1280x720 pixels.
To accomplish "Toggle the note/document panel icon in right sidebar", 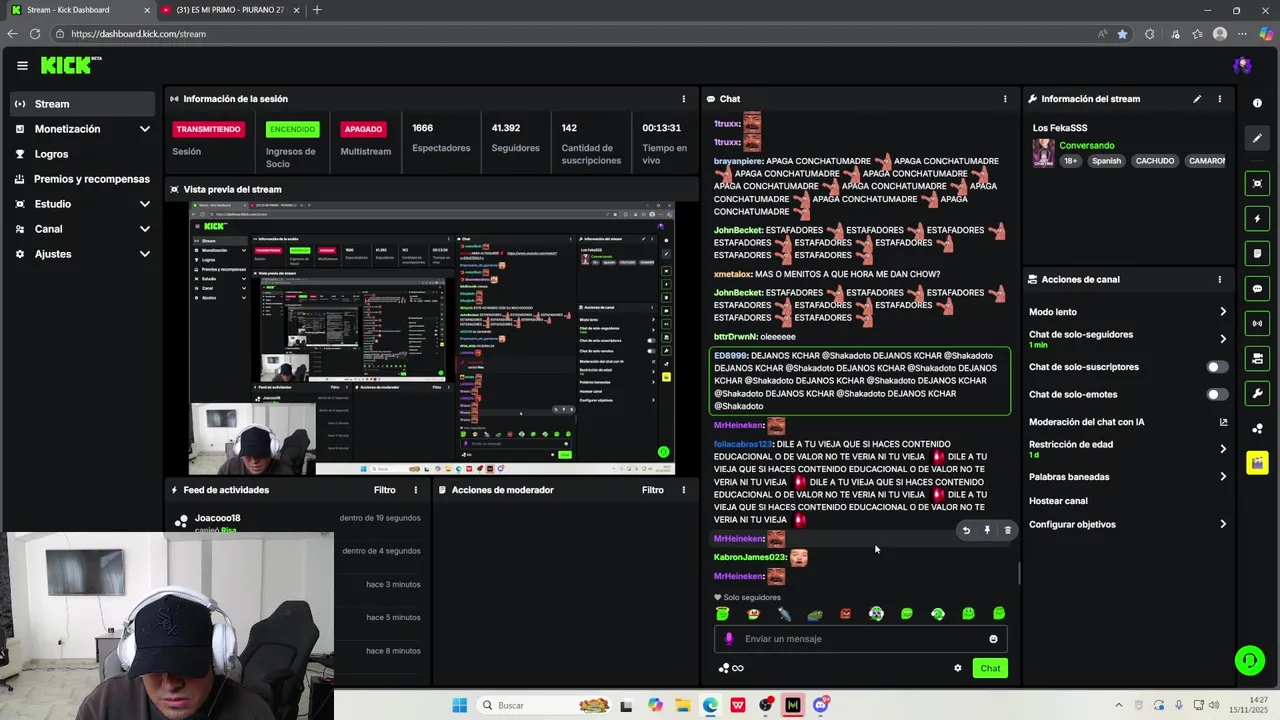I will pos(1257,253).
